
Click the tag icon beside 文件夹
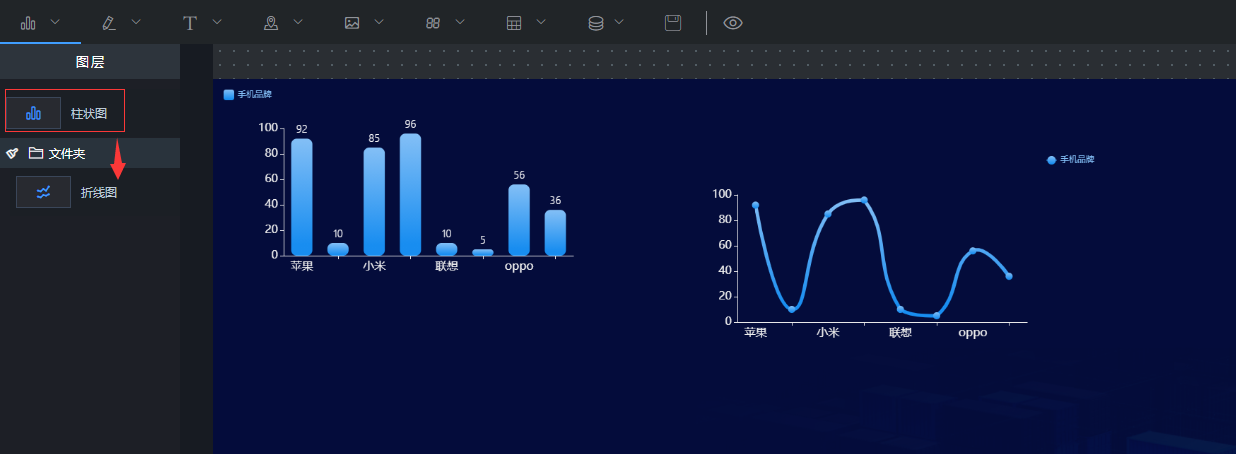[x=12, y=153]
